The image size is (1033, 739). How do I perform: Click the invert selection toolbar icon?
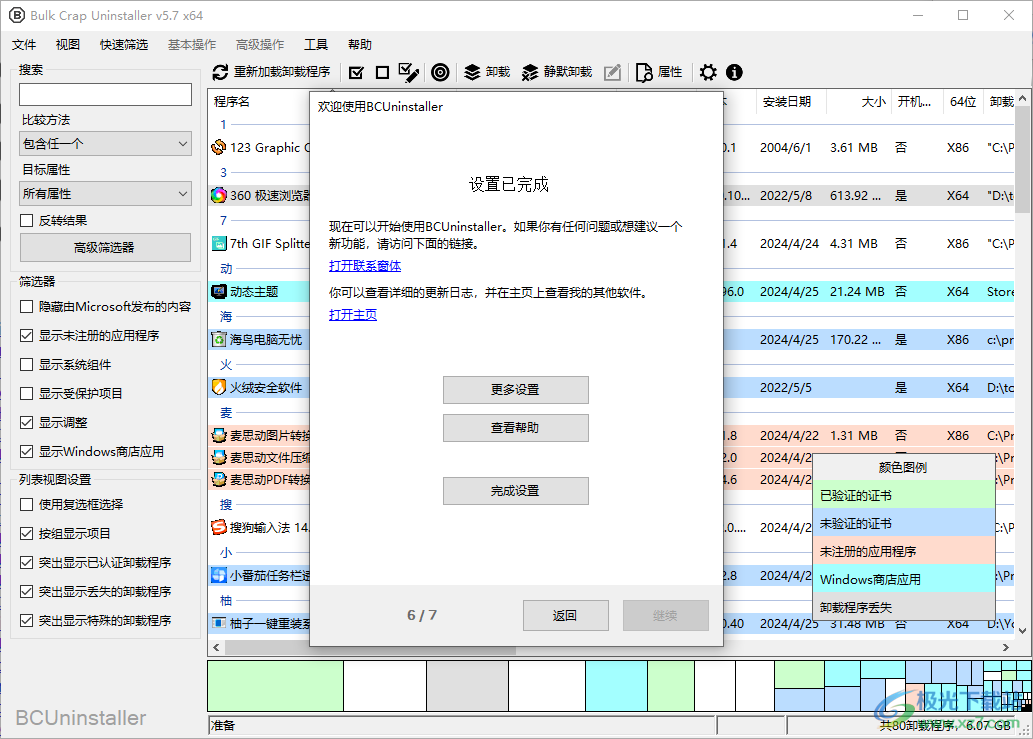408,72
